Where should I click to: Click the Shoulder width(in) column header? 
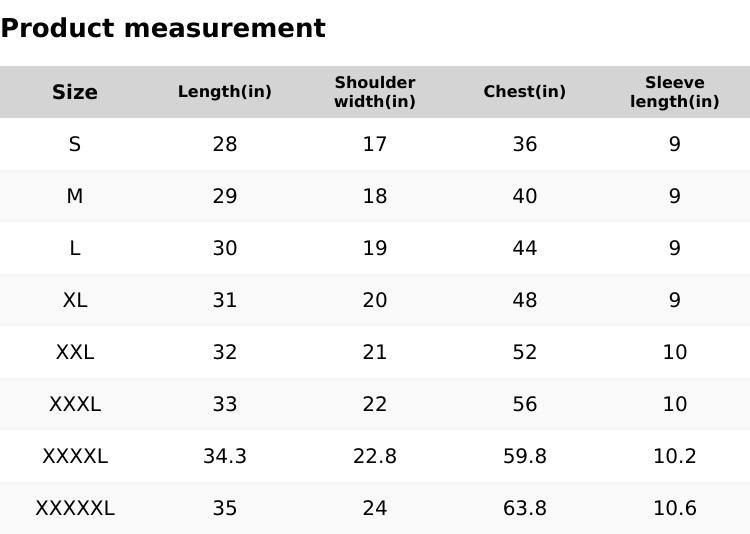tap(375, 92)
